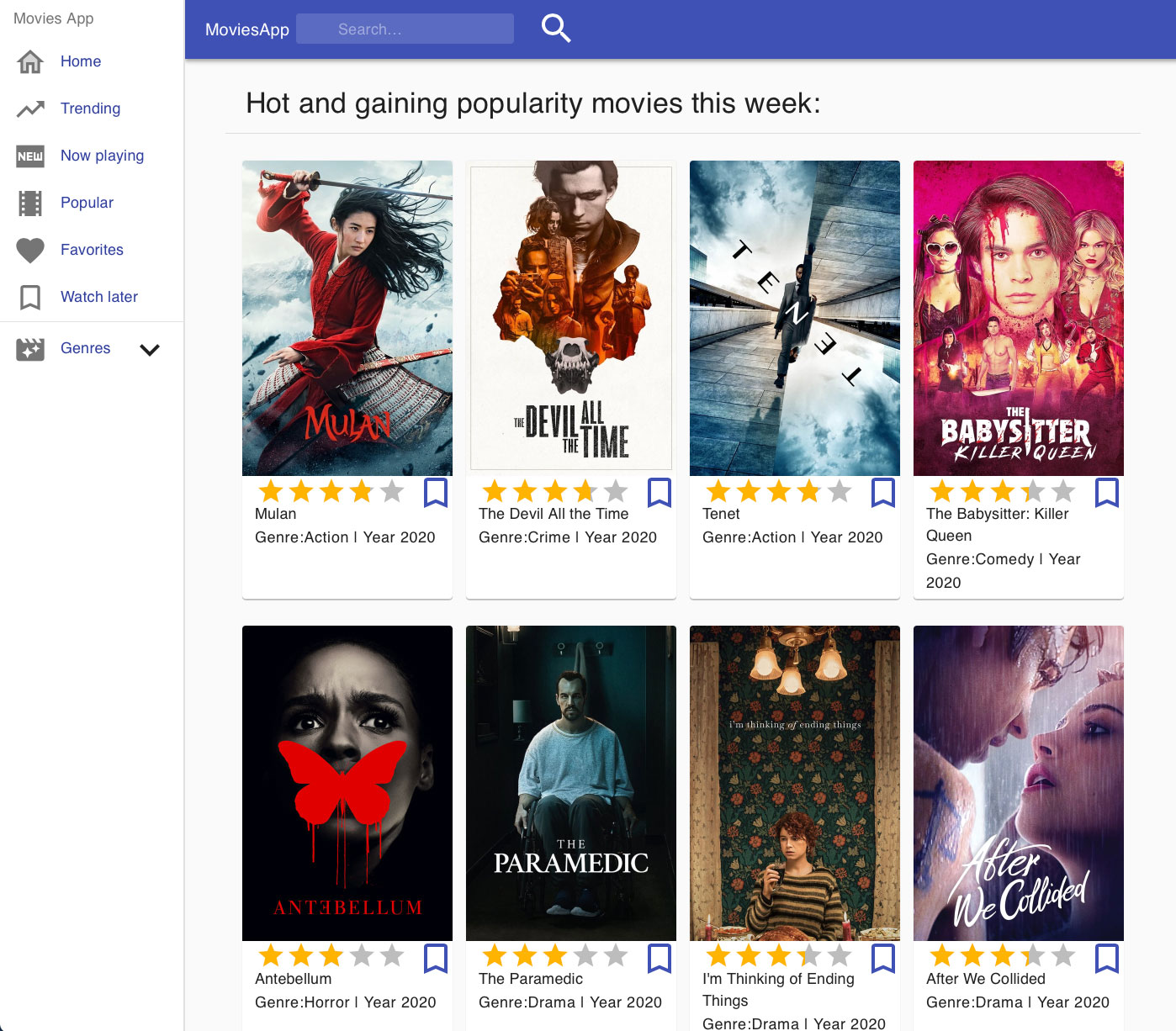This screenshot has width=1176, height=1031.
Task: Rate The Babysitter: Killer Queen stars
Action: point(1003,491)
